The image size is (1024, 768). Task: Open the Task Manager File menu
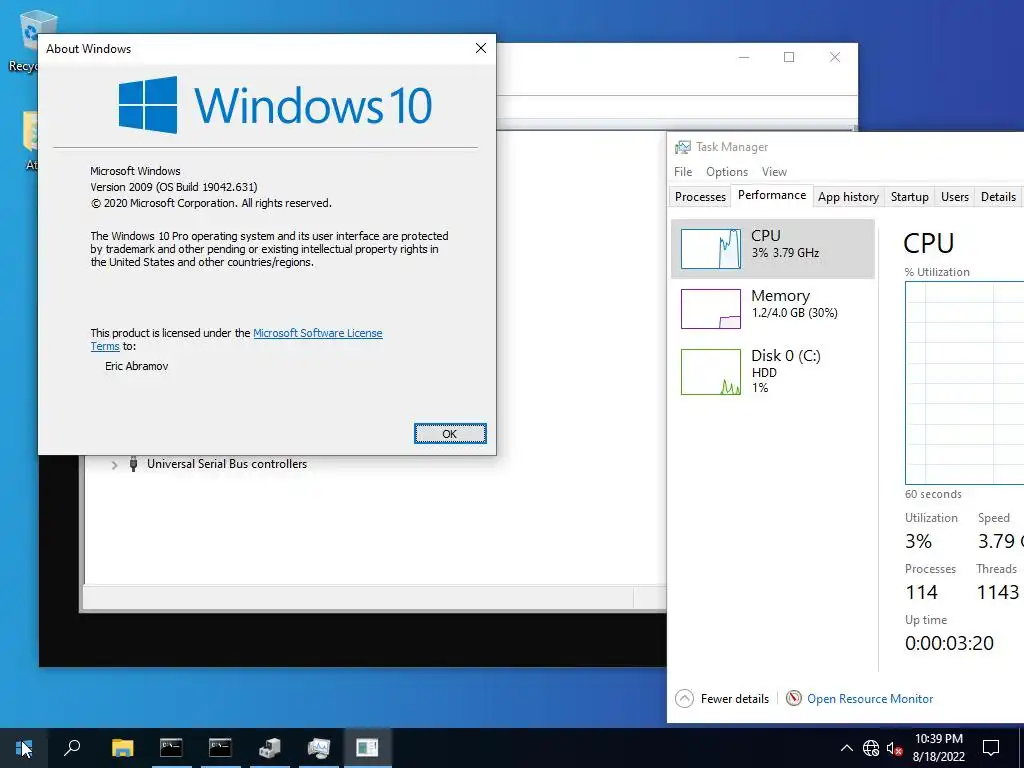click(x=682, y=172)
